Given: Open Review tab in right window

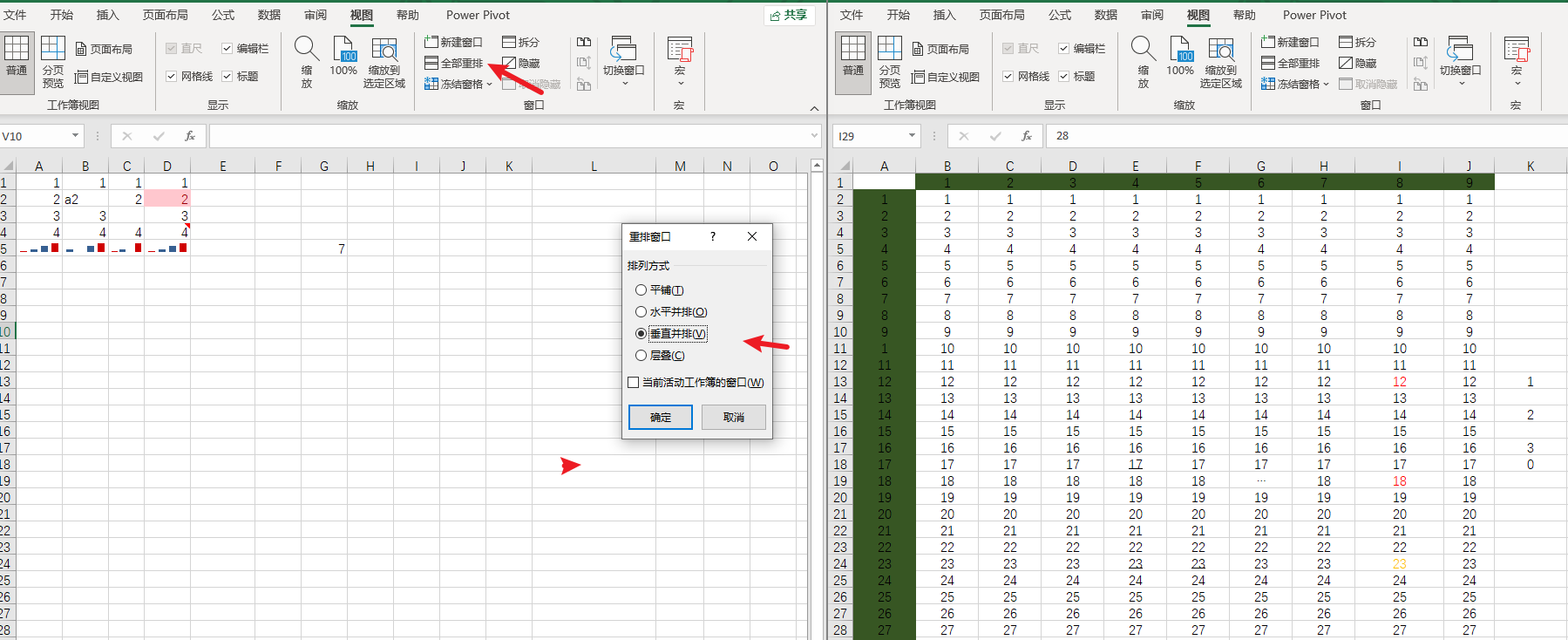Looking at the screenshot, I should click(x=1152, y=15).
